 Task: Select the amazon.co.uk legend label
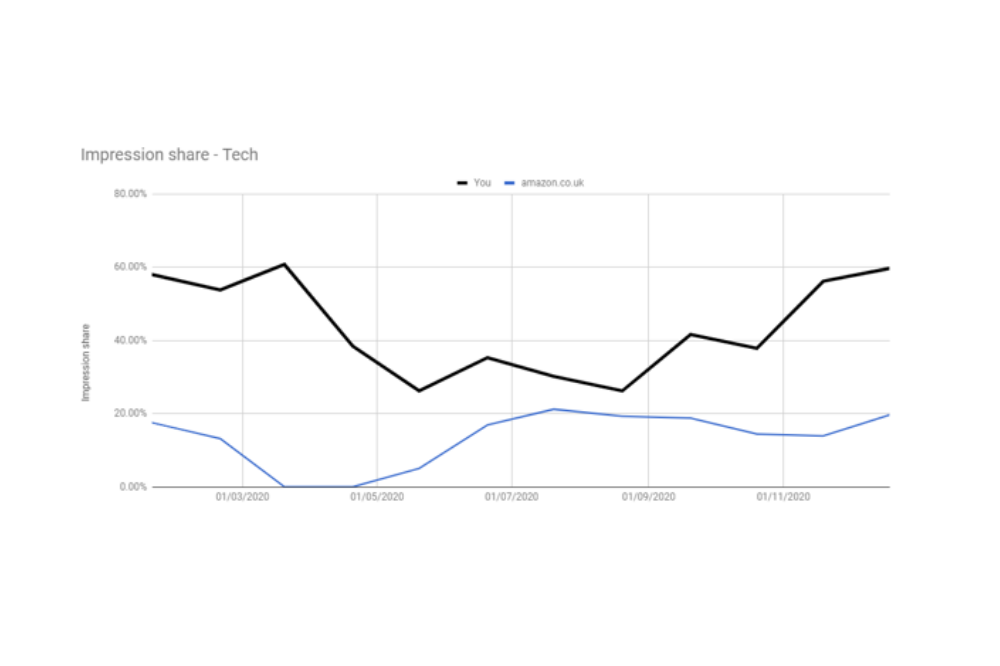tap(552, 182)
